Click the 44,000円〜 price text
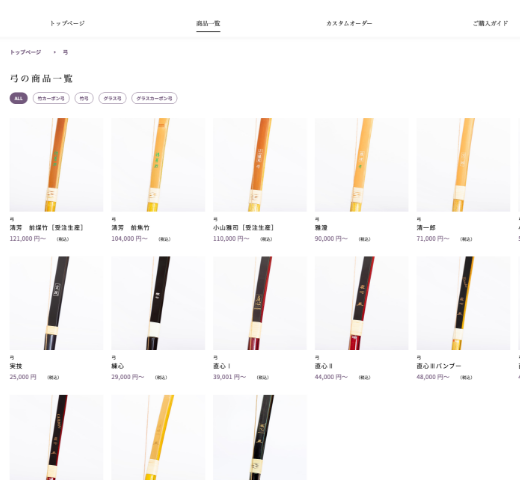Screen dimensions: 520x480 [x=331, y=377]
